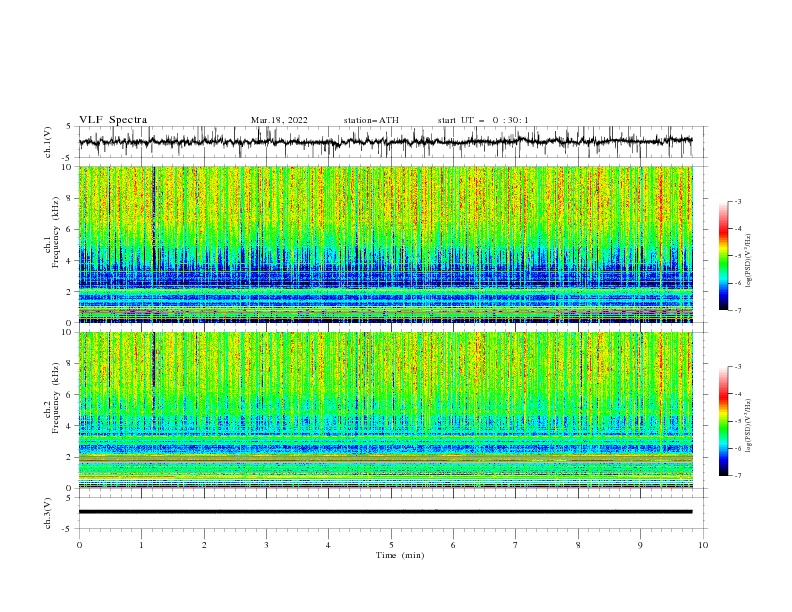Click the upper PSD color scale bar
This screenshot has width=792, height=612.
click(x=724, y=256)
